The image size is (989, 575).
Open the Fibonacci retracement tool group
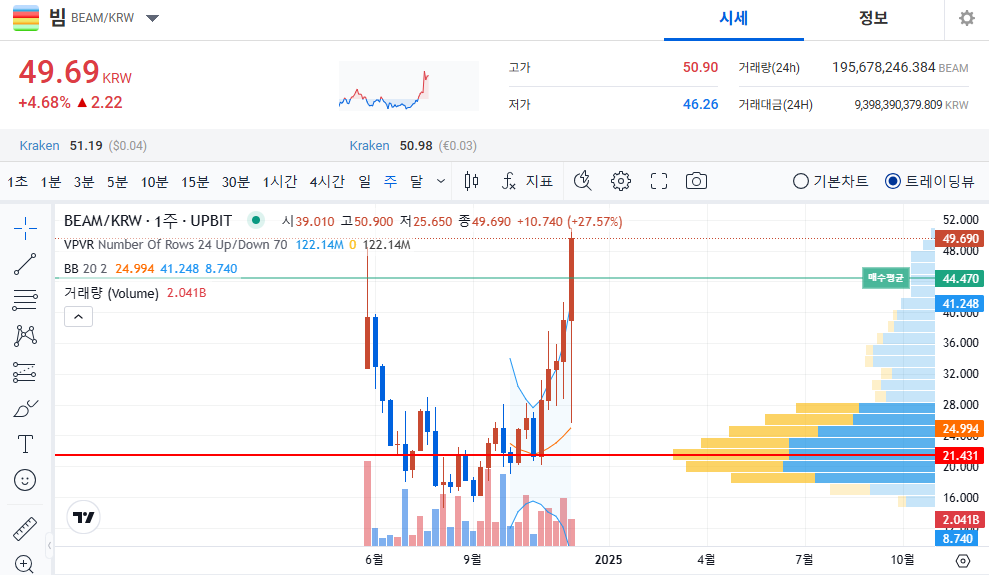pyautogui.click(x=25, y=300)
